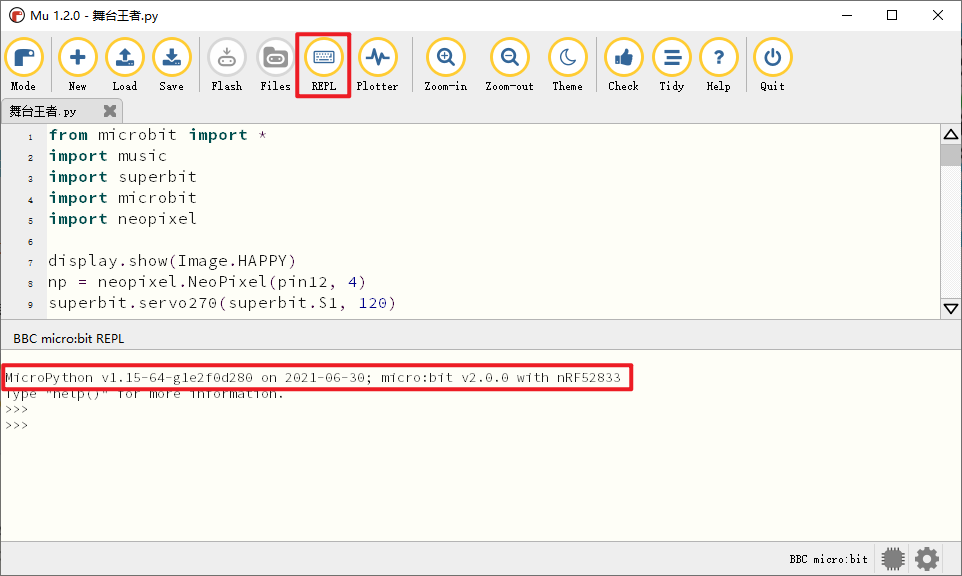Image resolution: width=962 pixels, height=576 pixels.
Task: Create a New file
Action: [x=77, y=64]
